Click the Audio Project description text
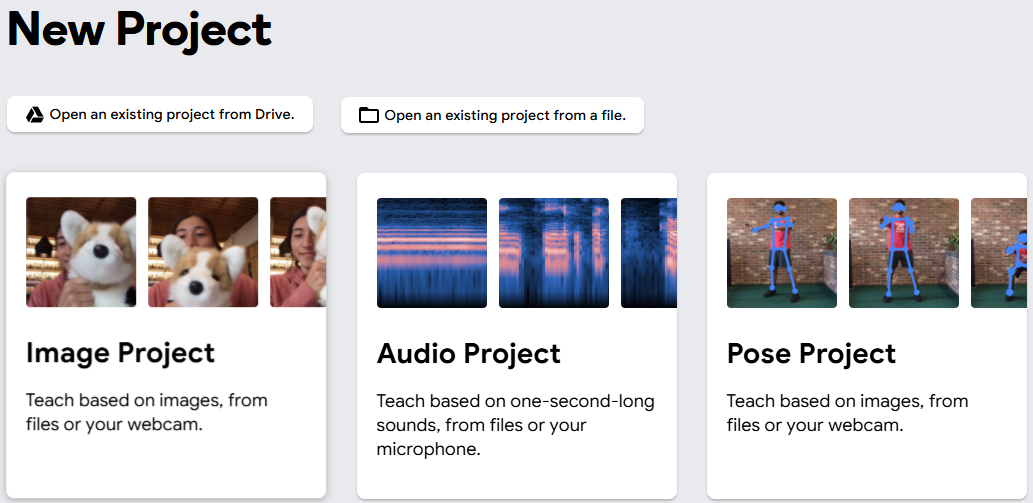The image size is (1033, 503). pos(515,425)
